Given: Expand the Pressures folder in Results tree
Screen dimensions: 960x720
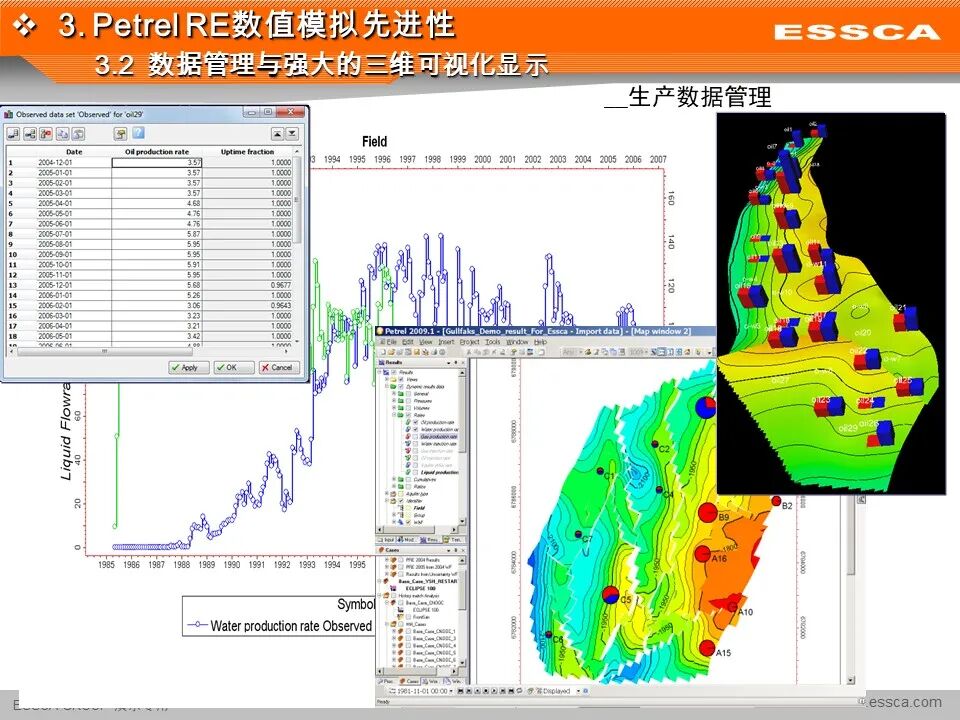Looking at the screenshot, I should (394, 401).
